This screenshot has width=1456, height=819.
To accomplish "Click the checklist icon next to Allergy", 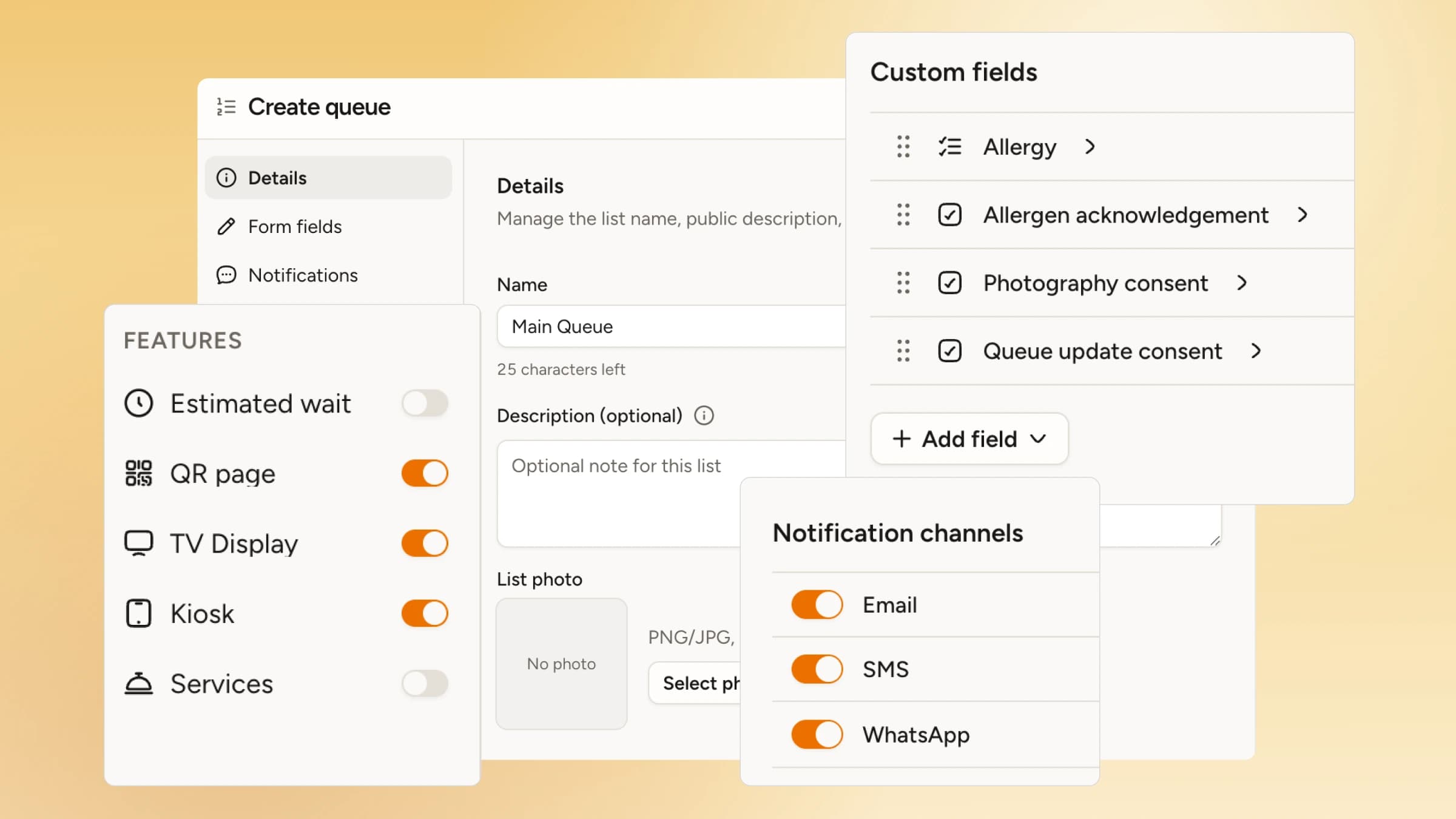I will click(949, 147).
